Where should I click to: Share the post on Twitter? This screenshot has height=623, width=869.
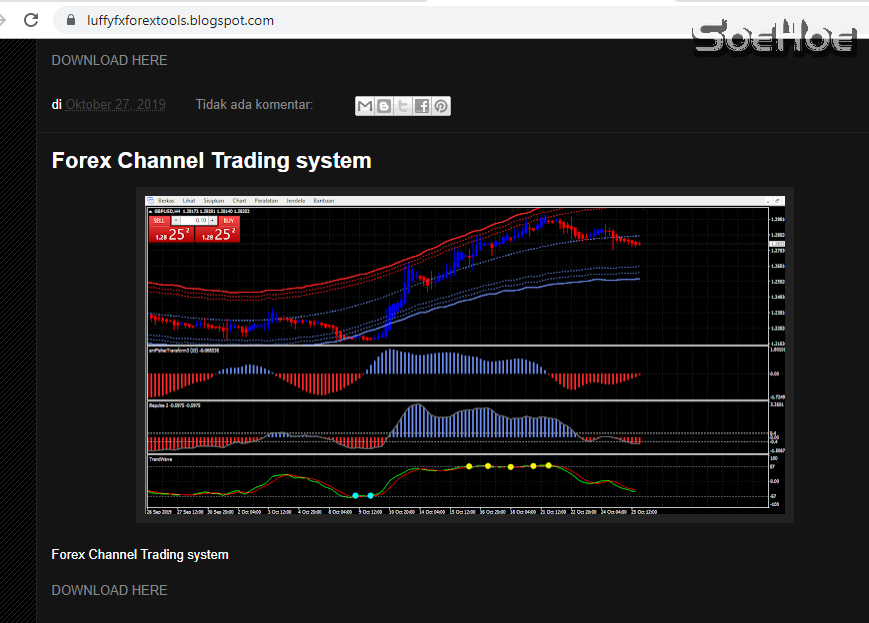click(402, 105)
